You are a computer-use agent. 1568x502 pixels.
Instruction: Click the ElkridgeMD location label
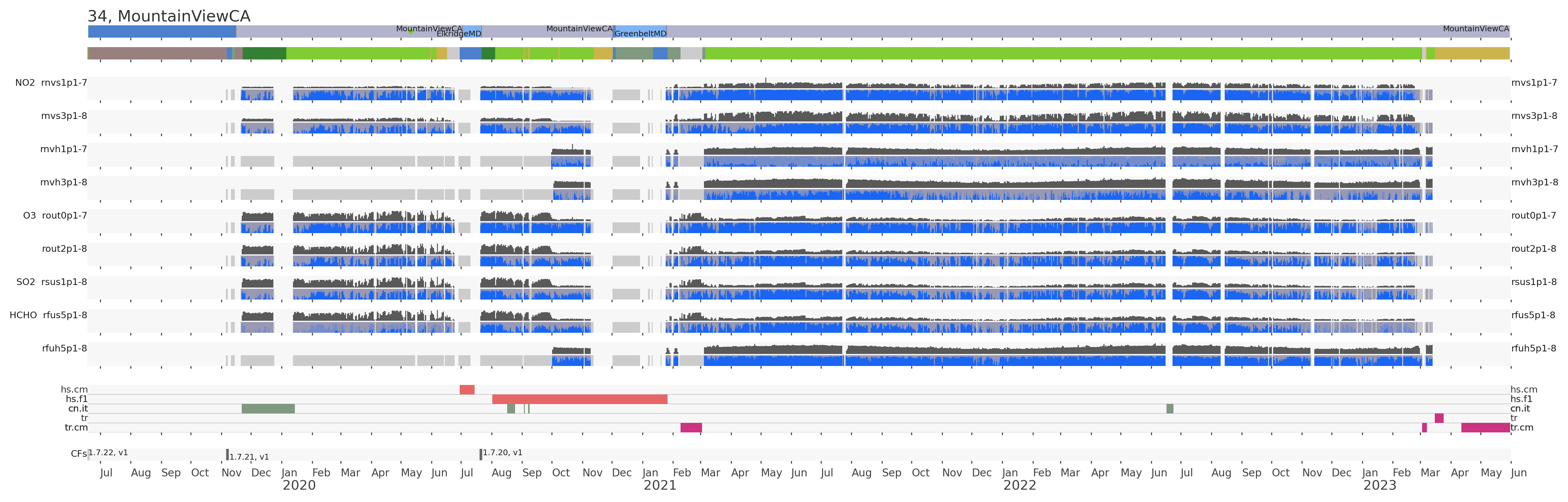(x=458, y=34)
